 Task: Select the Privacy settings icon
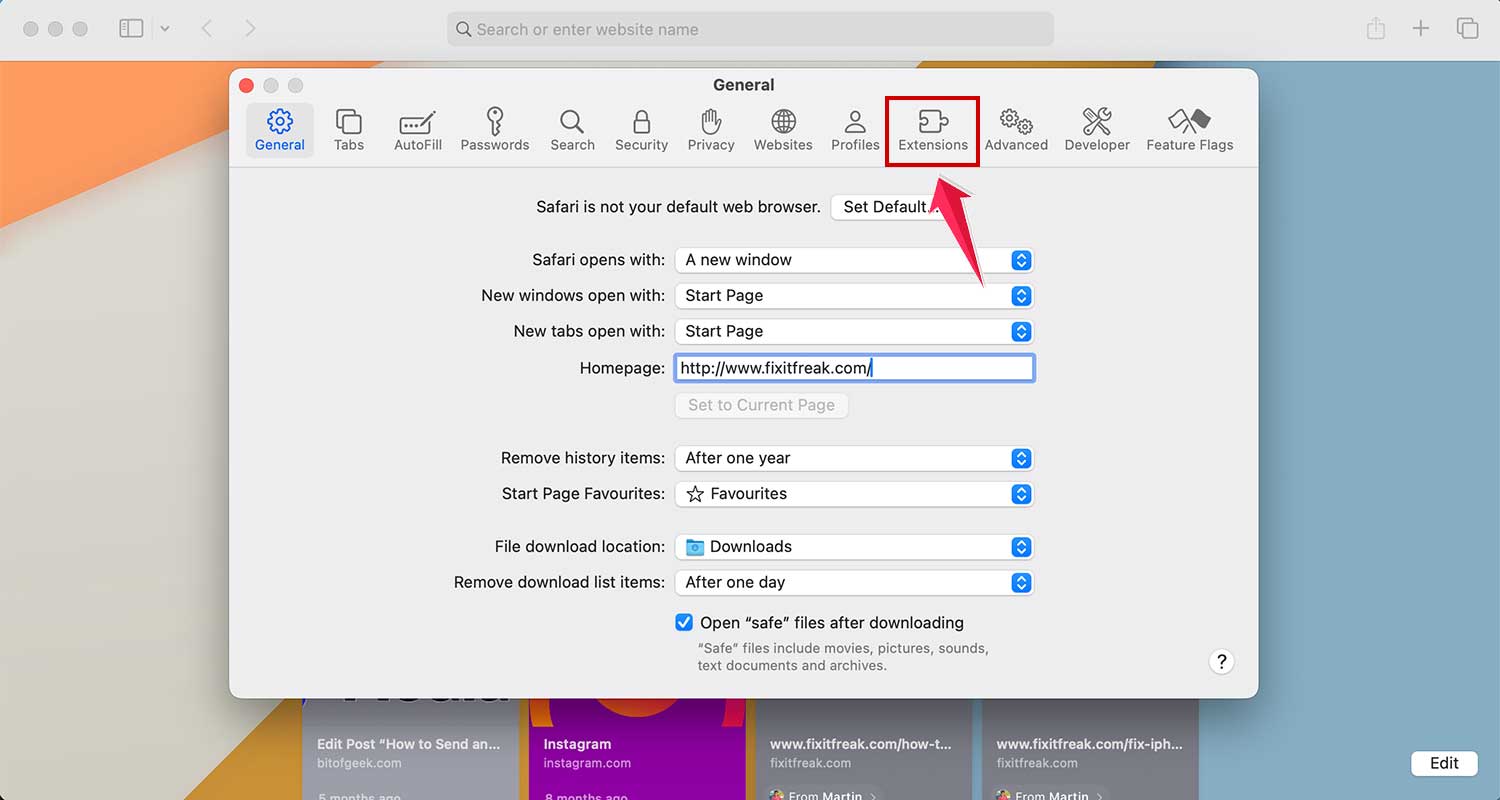[710, 130]
